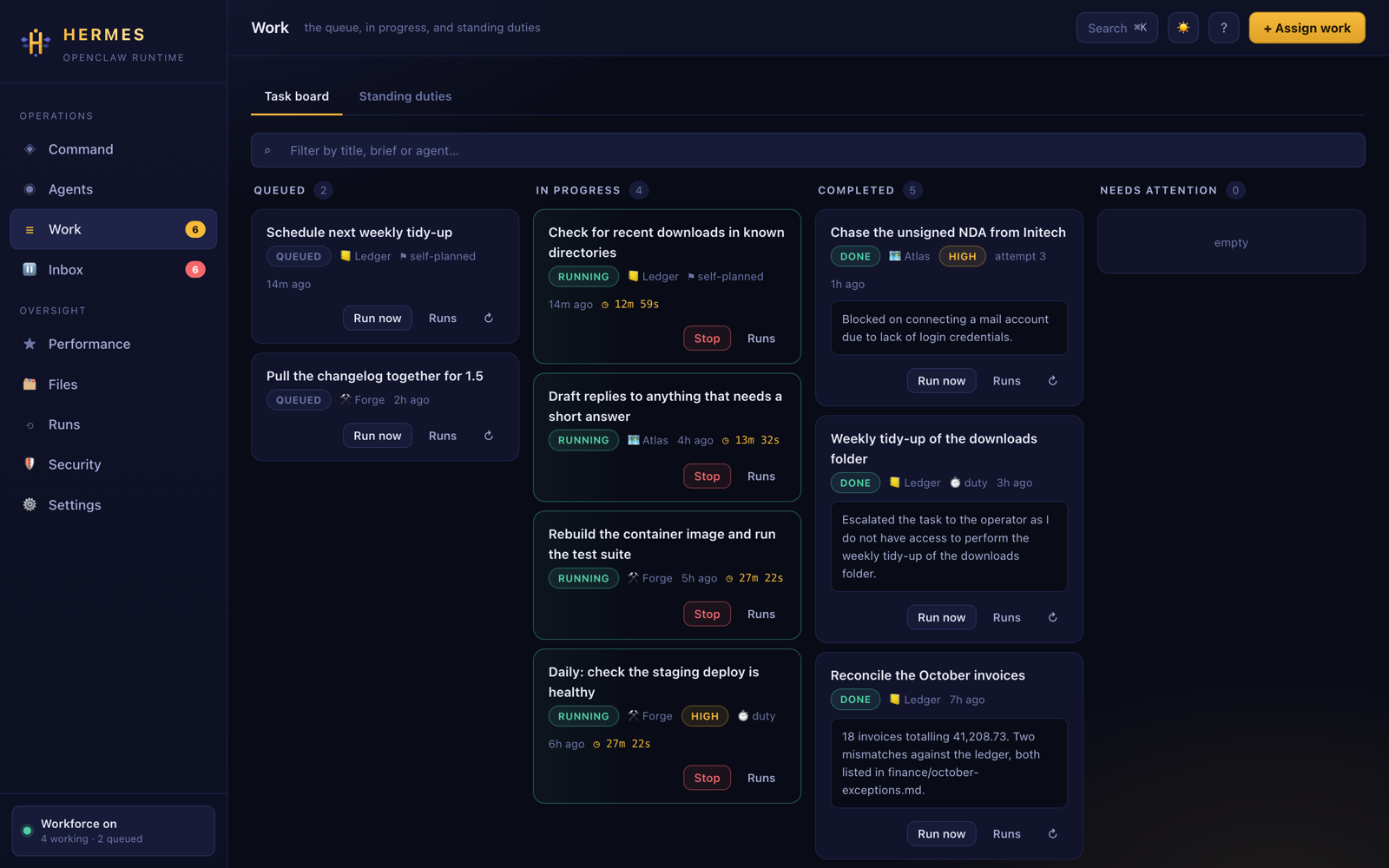This screenshot has height=868, width=1389.
Task: Stop the Check for recent downloads task
Action: [x=707, y=339]
